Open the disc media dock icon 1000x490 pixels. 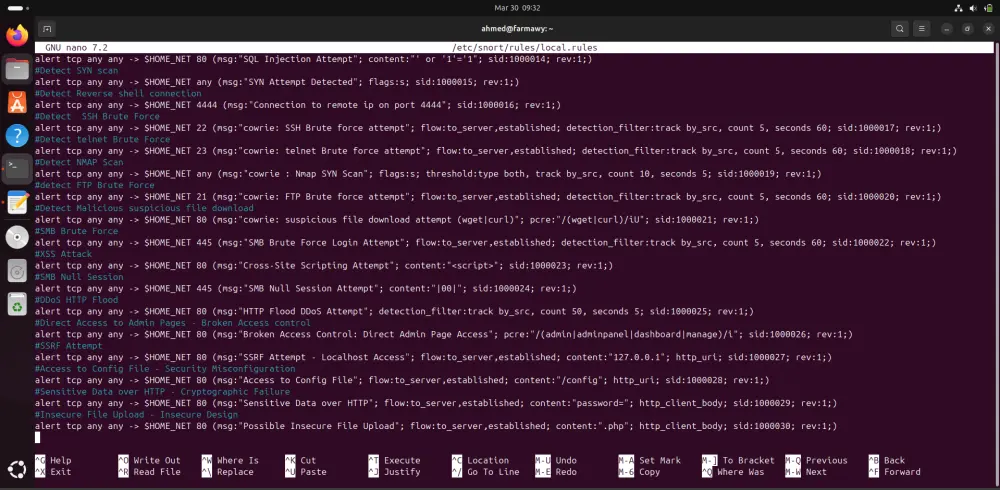pyautogui.click(x=17, y=237)
